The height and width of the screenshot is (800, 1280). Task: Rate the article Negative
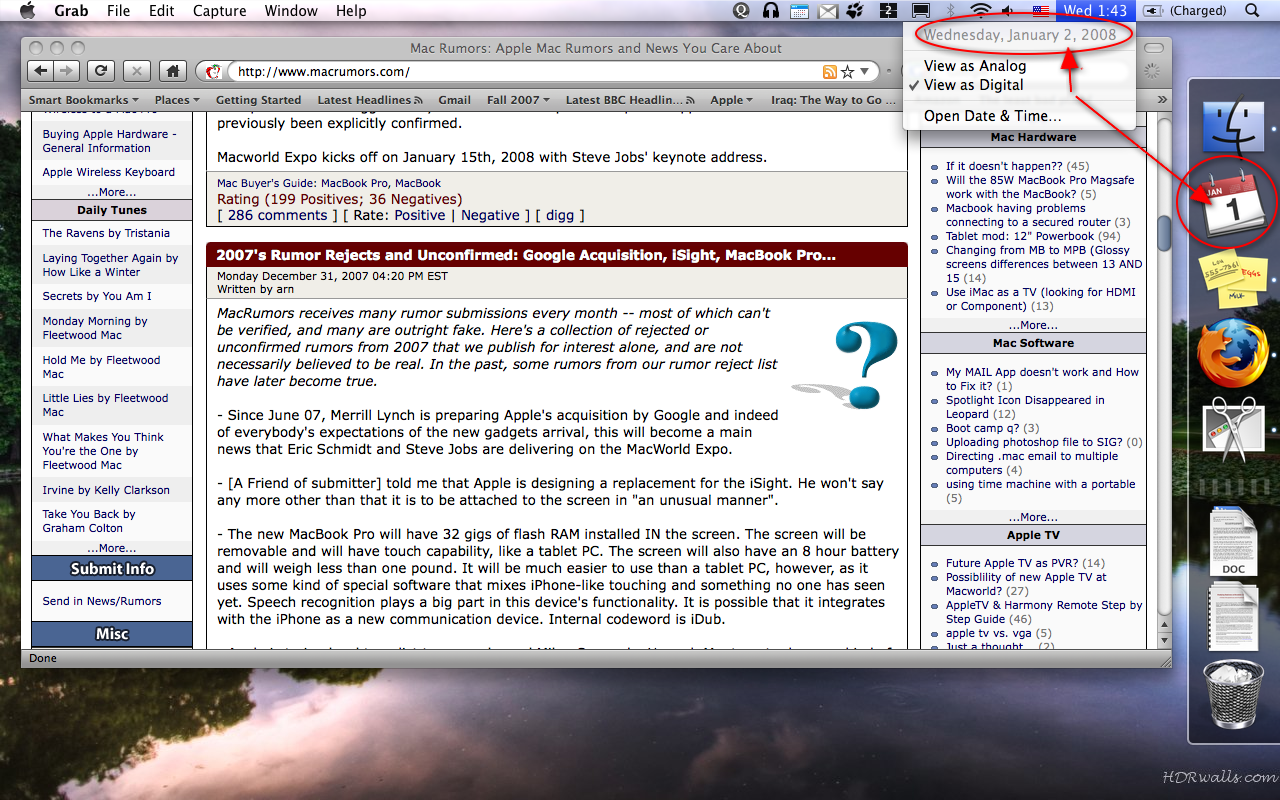490,215
